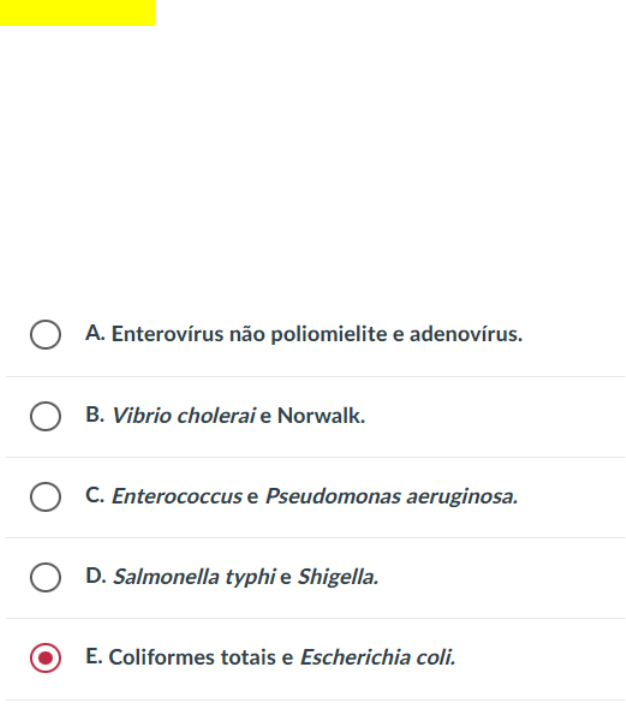Click the italic word 'Shigella'
626x720 pixels.
click(336, 578)
